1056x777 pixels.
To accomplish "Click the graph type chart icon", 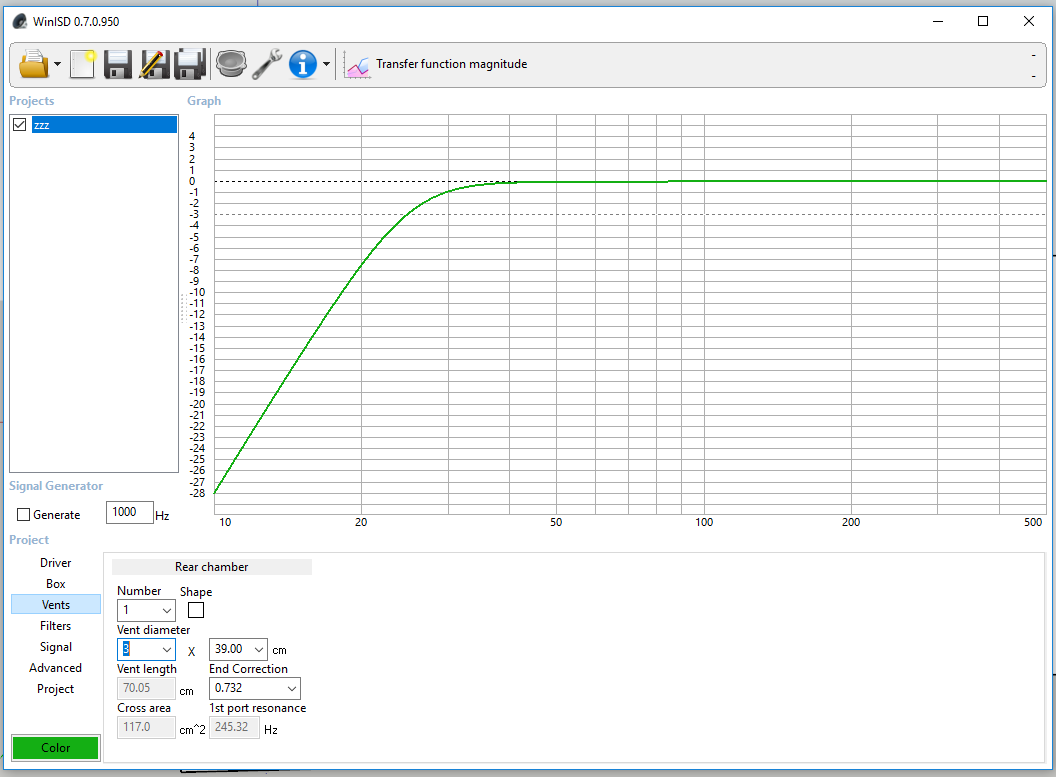I will pyautogui.click(x=357, y=65).
